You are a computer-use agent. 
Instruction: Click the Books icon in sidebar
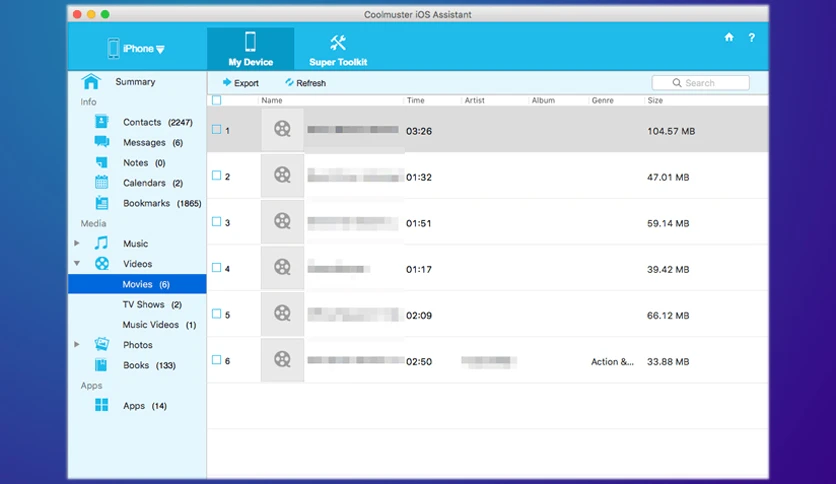click(x=101, y=365)
